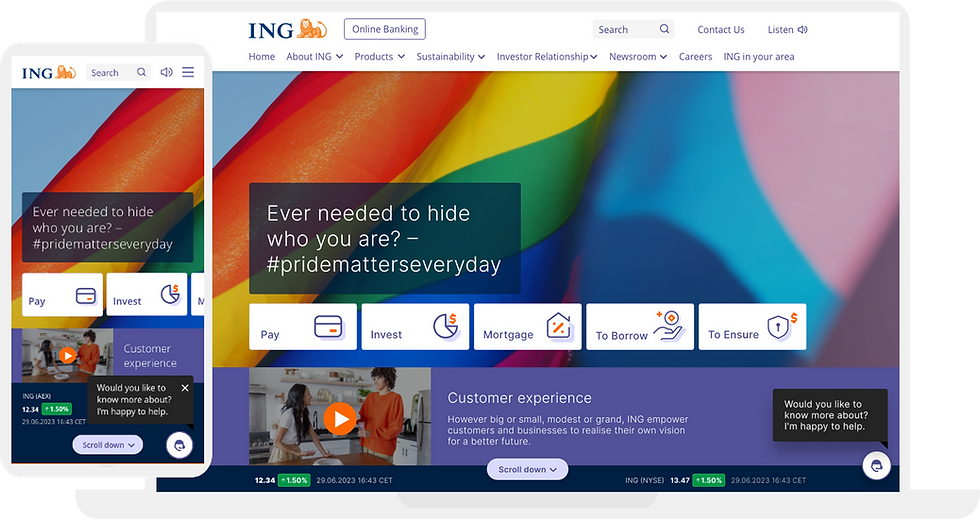Click the Online Banking button
This screenshot has width=980, height=520.
click(x=385, y=29)
